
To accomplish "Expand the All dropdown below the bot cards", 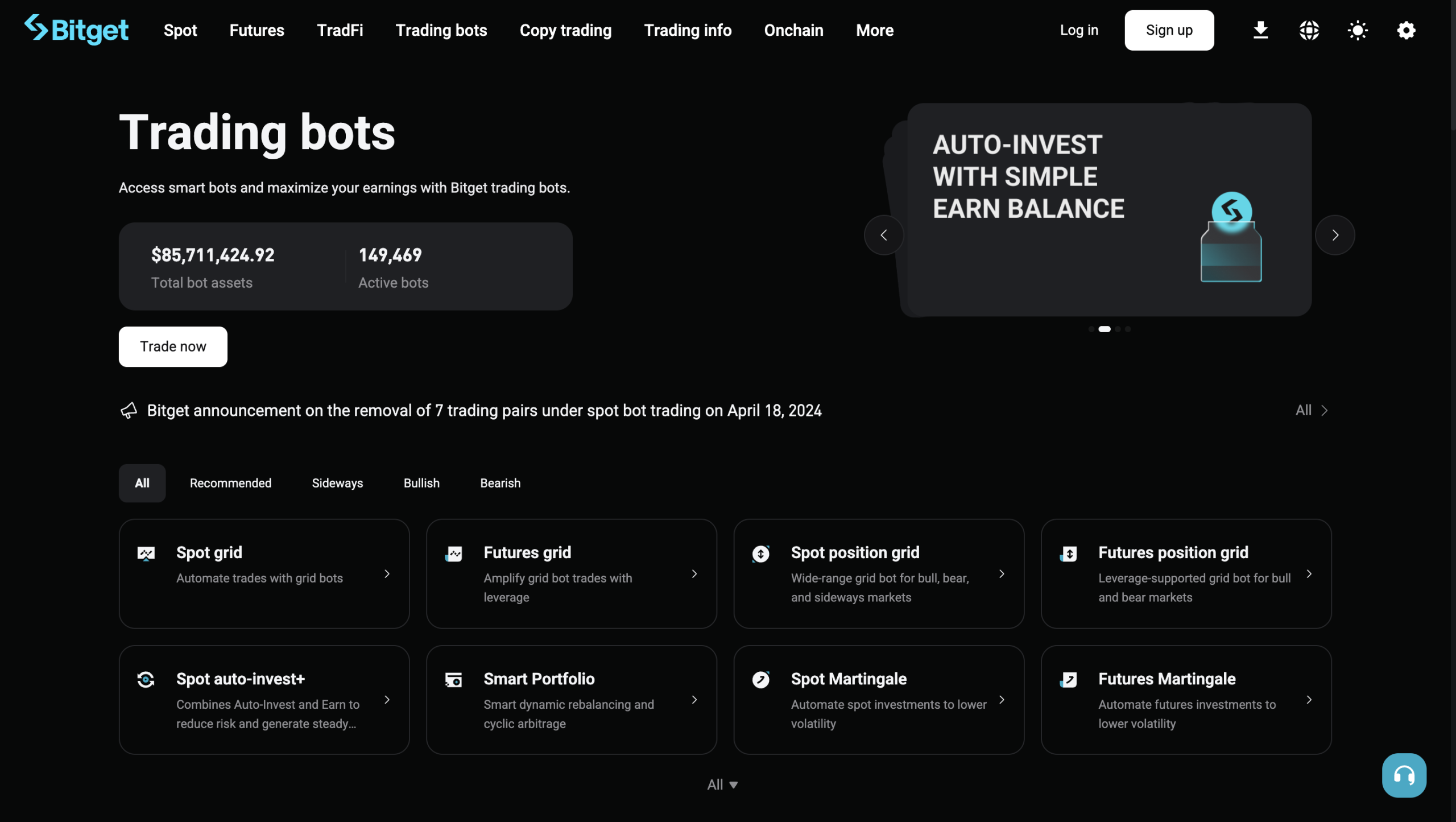I will (x=722, y=784).
